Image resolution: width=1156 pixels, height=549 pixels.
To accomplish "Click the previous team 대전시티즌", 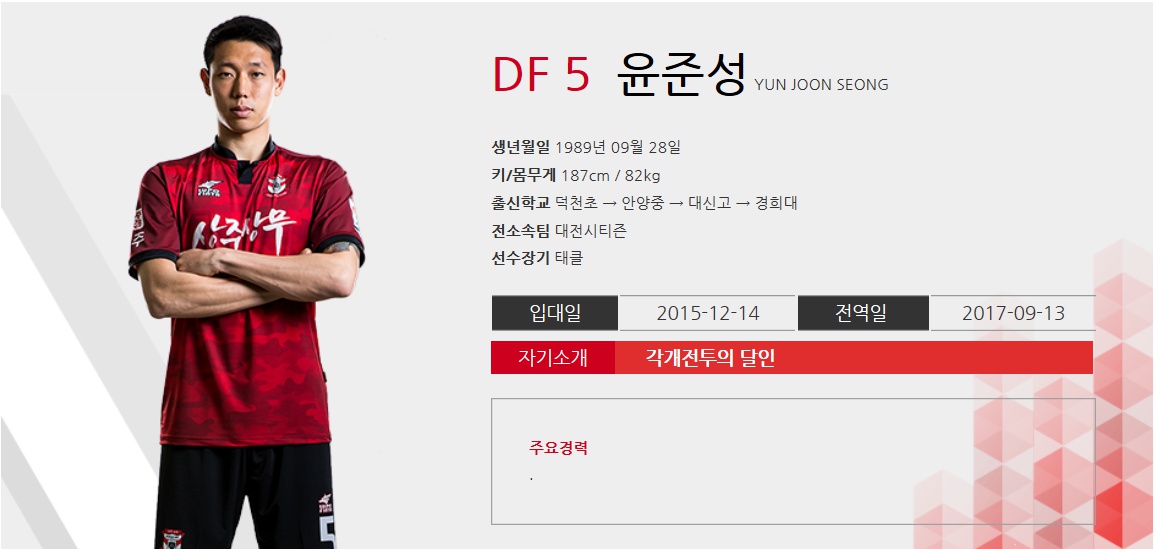I will [x=591, y=231].
